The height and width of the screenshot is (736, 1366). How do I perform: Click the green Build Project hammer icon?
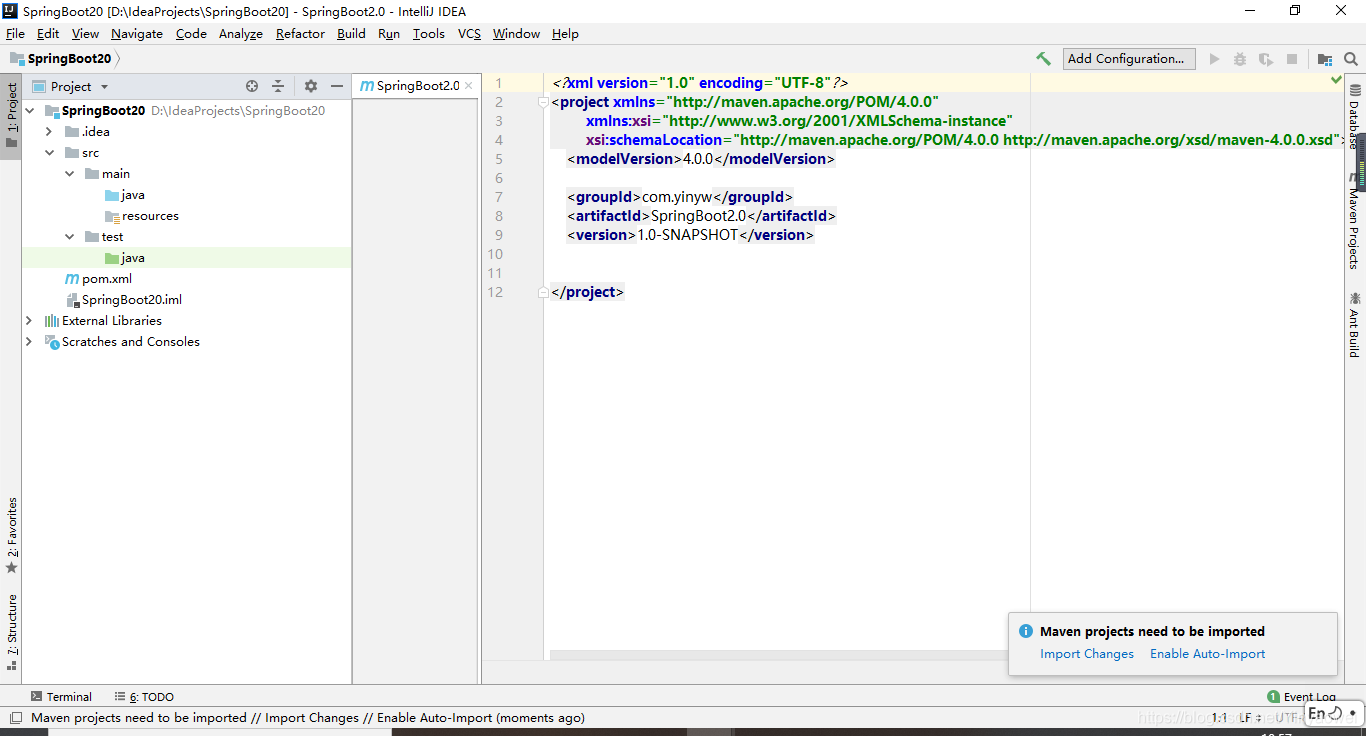pos(1042,58)
